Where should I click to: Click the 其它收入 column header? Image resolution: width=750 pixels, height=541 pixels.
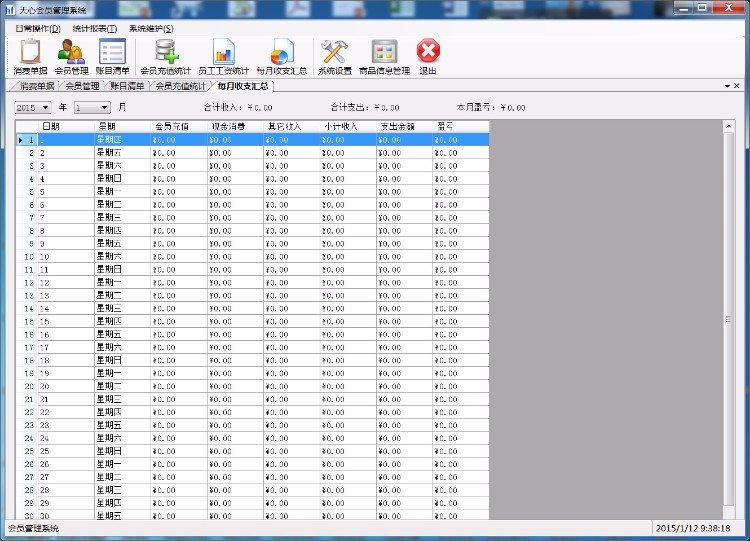[292, 126]
